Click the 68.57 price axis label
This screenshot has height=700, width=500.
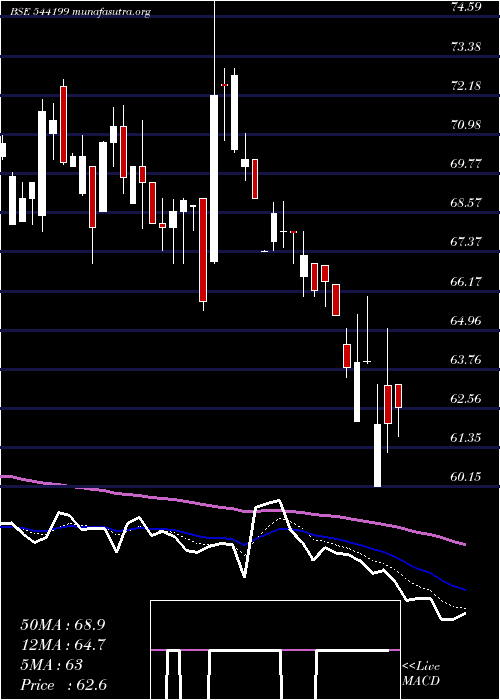467,203
